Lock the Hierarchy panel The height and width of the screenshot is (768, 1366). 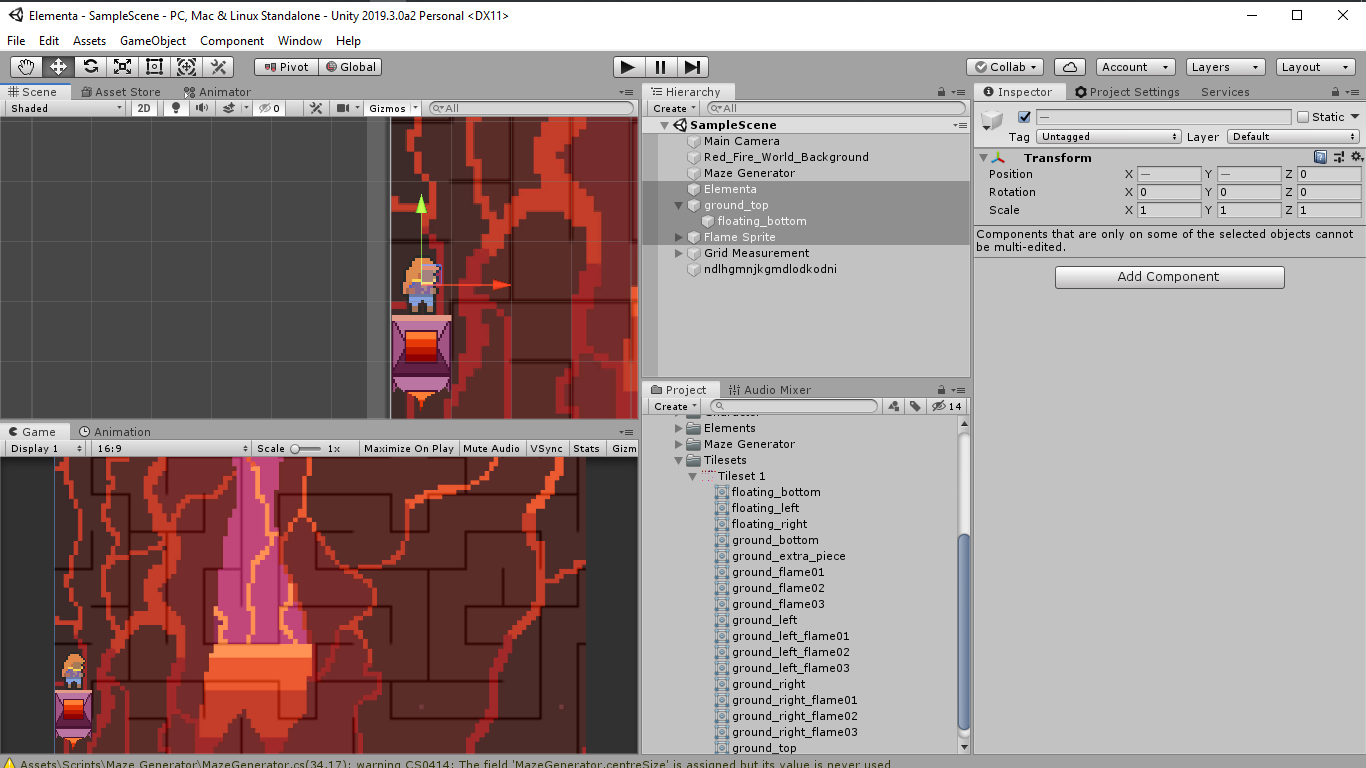[941, 92]
